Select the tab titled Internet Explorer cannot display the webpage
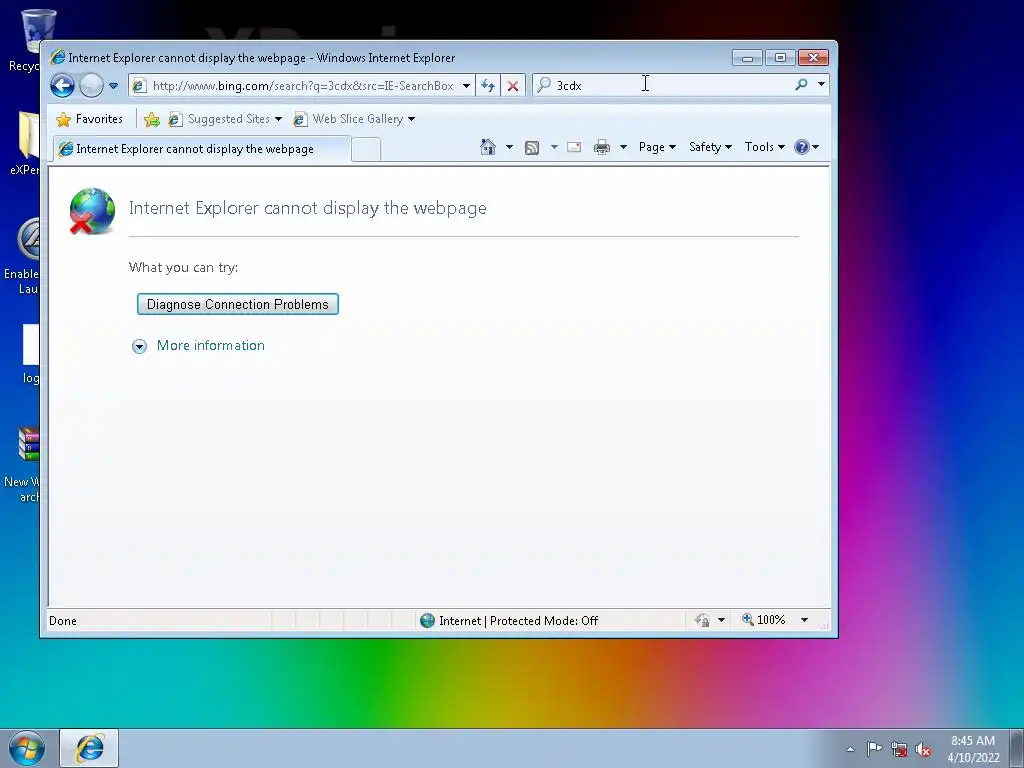This screenshot has width=1024, height=768. [x=202, y=149]
